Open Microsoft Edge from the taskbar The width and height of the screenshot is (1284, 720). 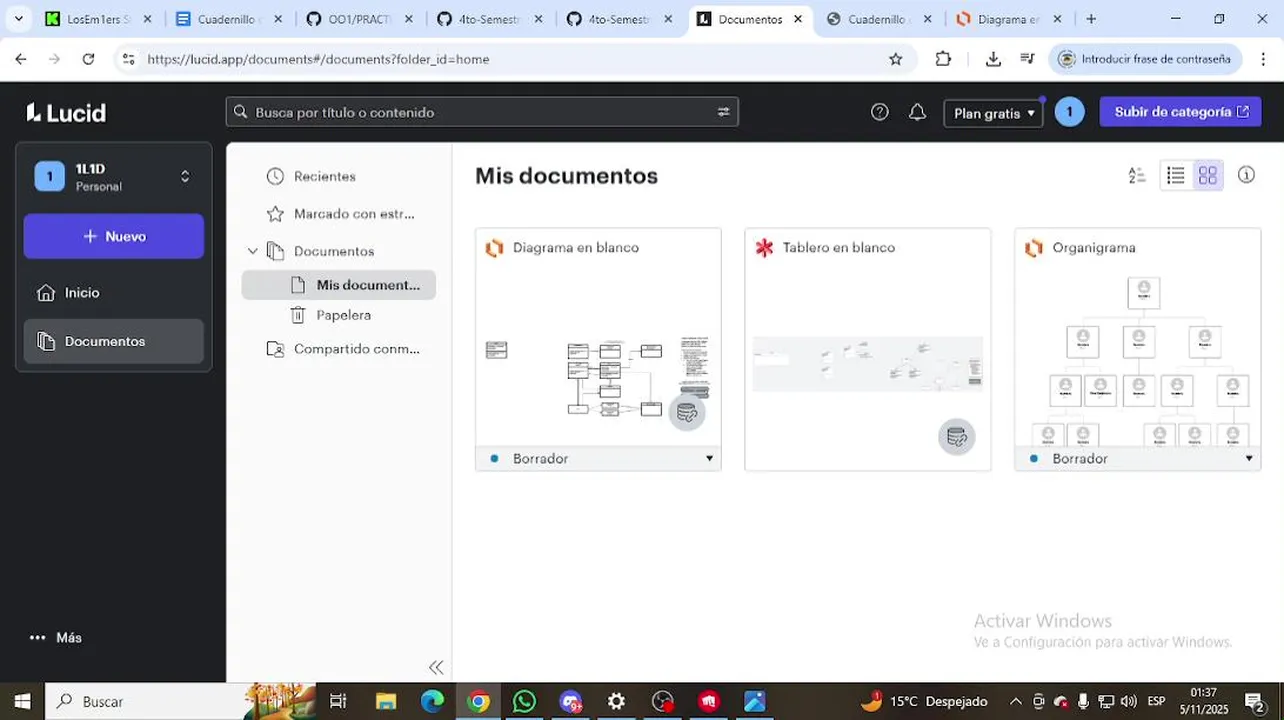pyautogui.click(x=432, y=701)
